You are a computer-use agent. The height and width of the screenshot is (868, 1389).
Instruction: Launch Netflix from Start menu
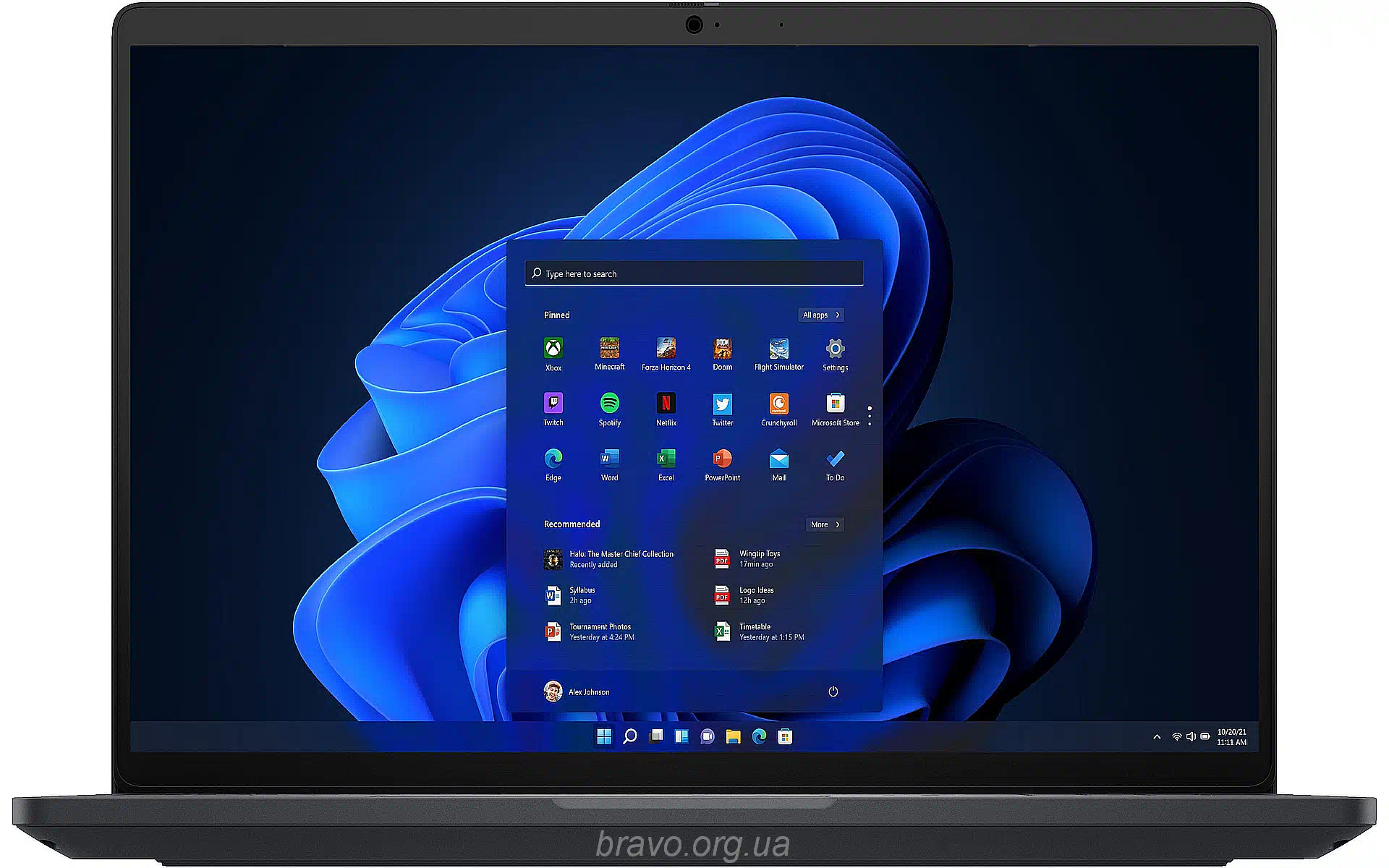(x=666, y=404)
